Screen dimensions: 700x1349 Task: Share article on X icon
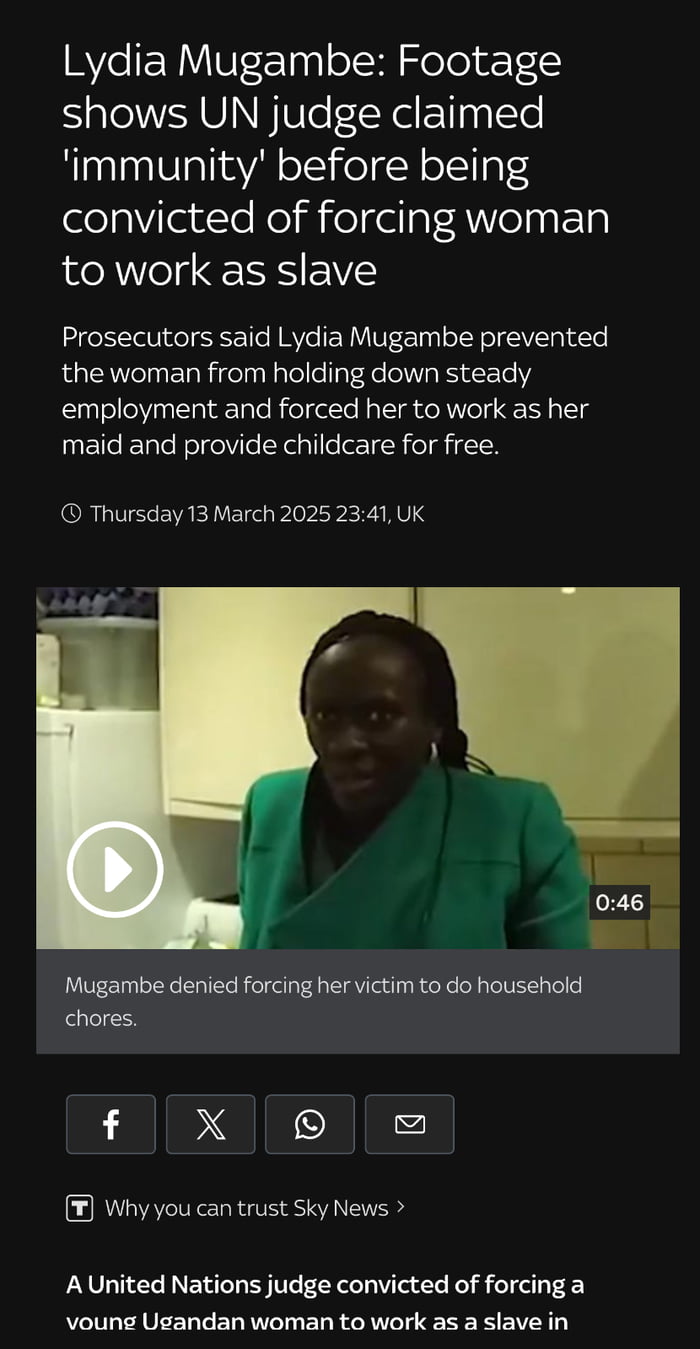[x=210, y=1124]
